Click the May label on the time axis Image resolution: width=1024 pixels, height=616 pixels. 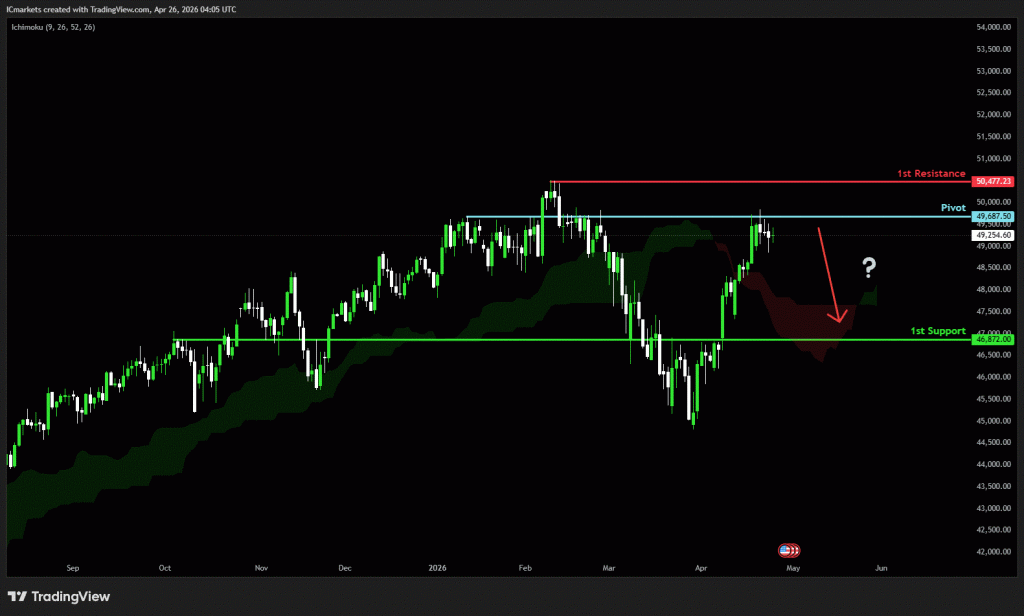click(793, 568)
